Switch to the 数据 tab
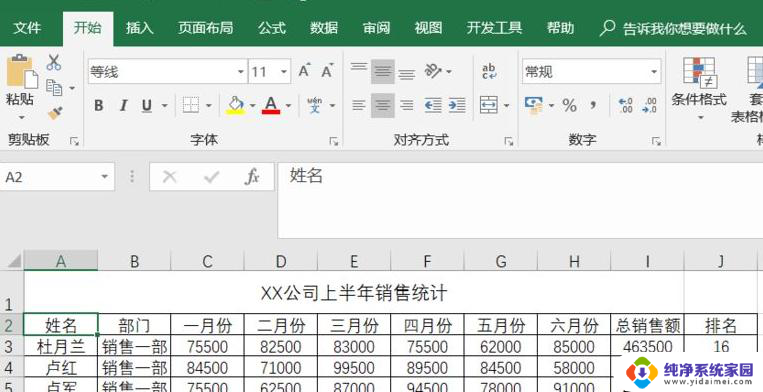 point(324,28)
